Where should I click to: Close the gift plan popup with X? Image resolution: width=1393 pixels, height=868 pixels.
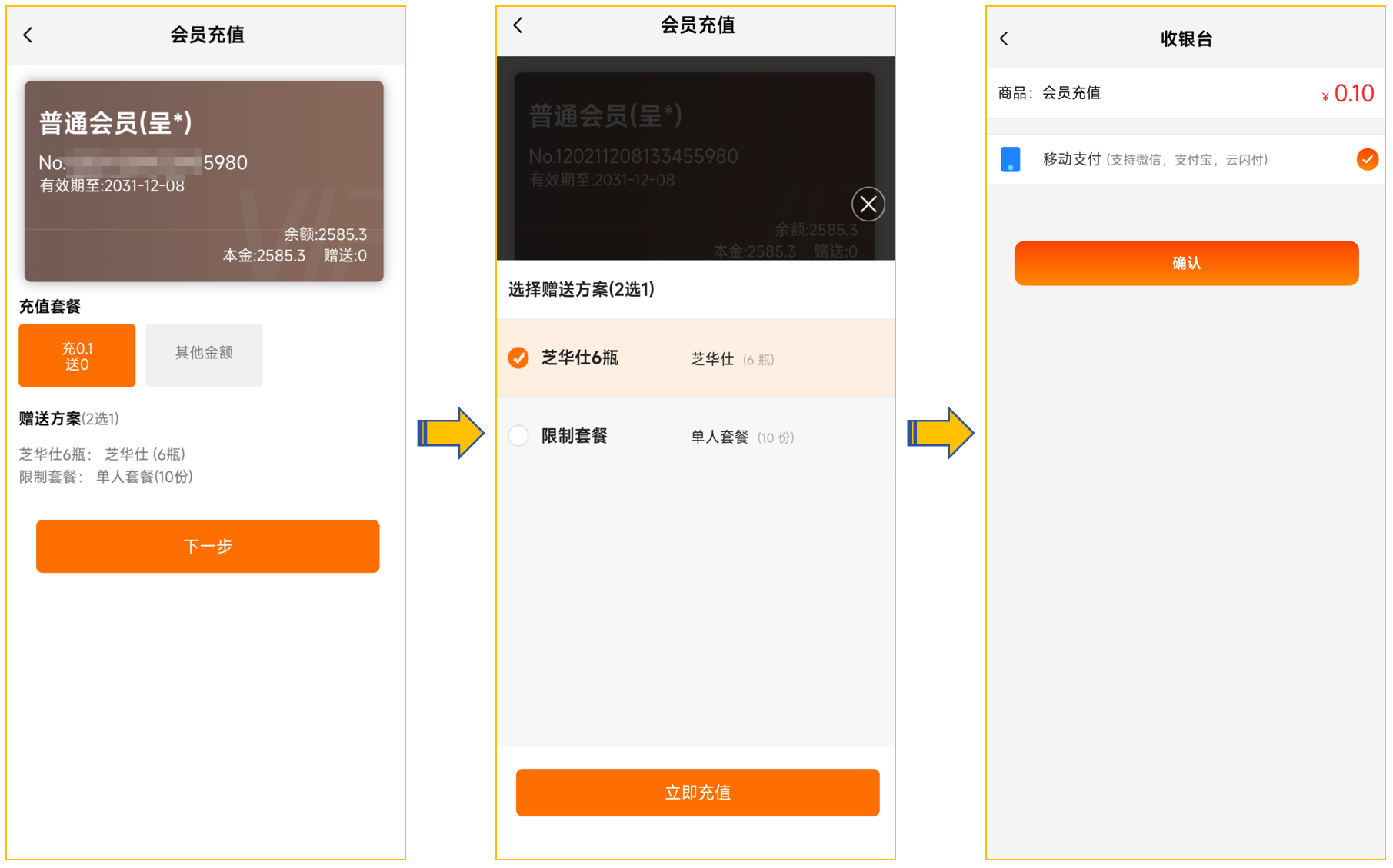coord(868,205)
